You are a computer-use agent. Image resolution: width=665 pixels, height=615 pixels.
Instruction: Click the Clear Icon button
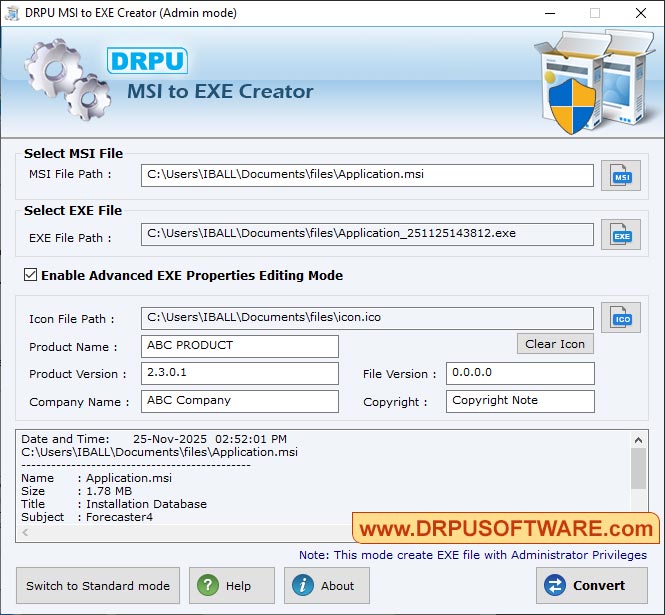(555, 344)
